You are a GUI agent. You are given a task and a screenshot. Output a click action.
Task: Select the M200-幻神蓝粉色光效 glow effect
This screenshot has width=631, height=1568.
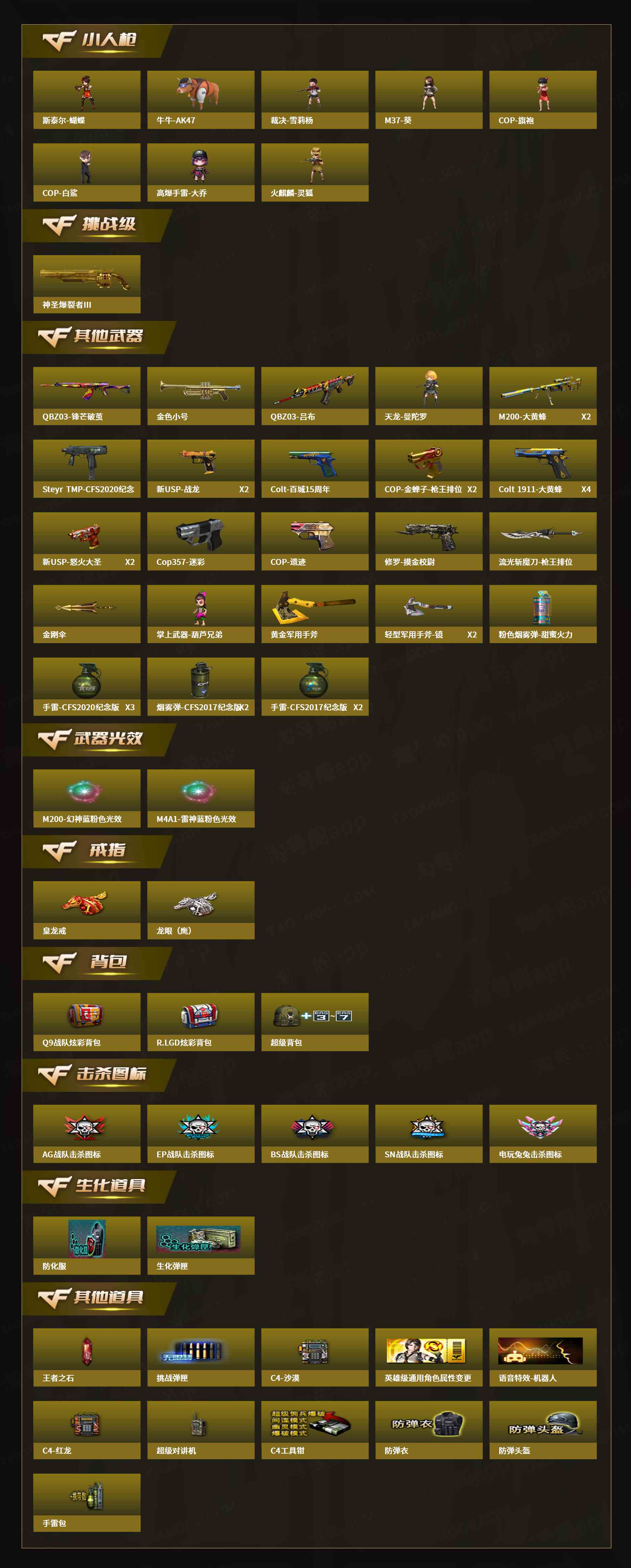pyautogui.click(x=86, y=798)
